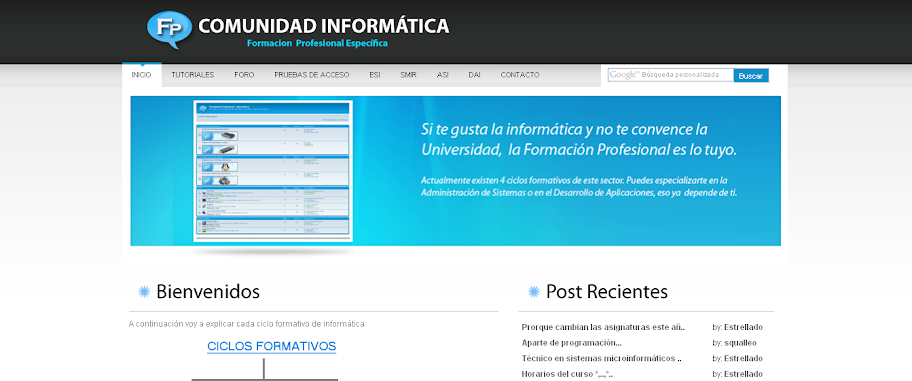Select the SMR menu item

tap(408, 75)
